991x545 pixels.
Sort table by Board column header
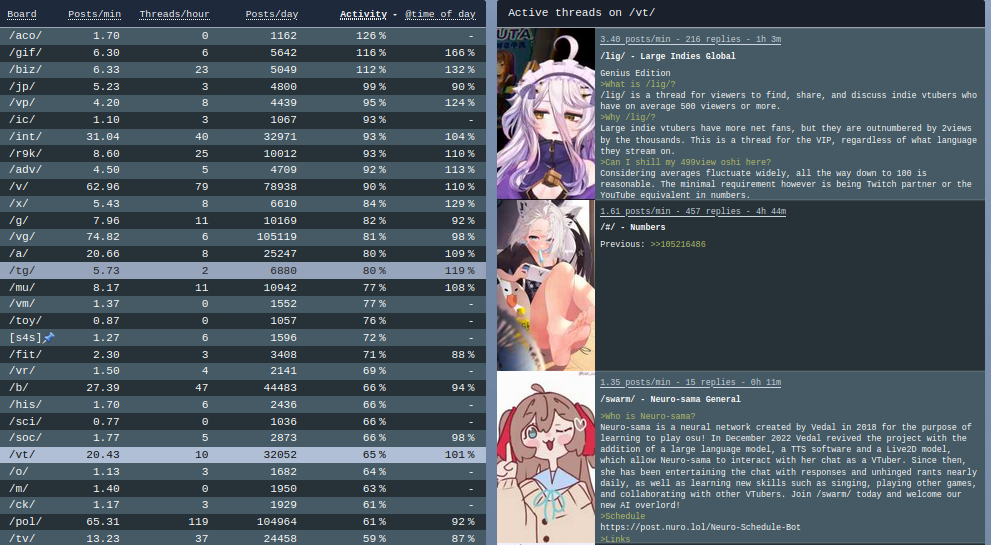click(x=22, y=14)
